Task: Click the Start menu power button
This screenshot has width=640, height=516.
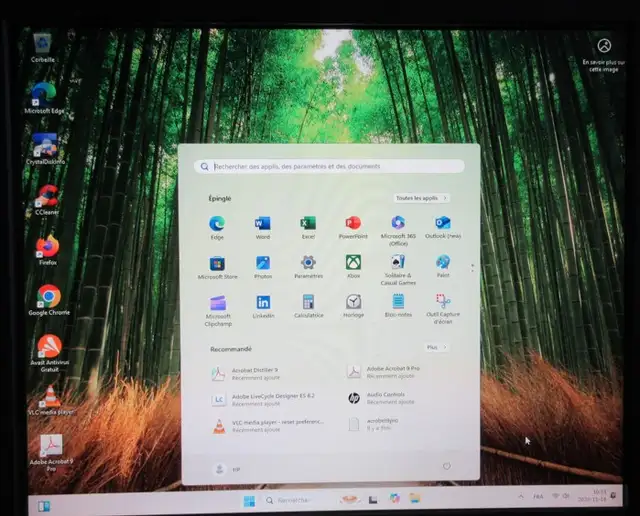Action: (447, 466)
